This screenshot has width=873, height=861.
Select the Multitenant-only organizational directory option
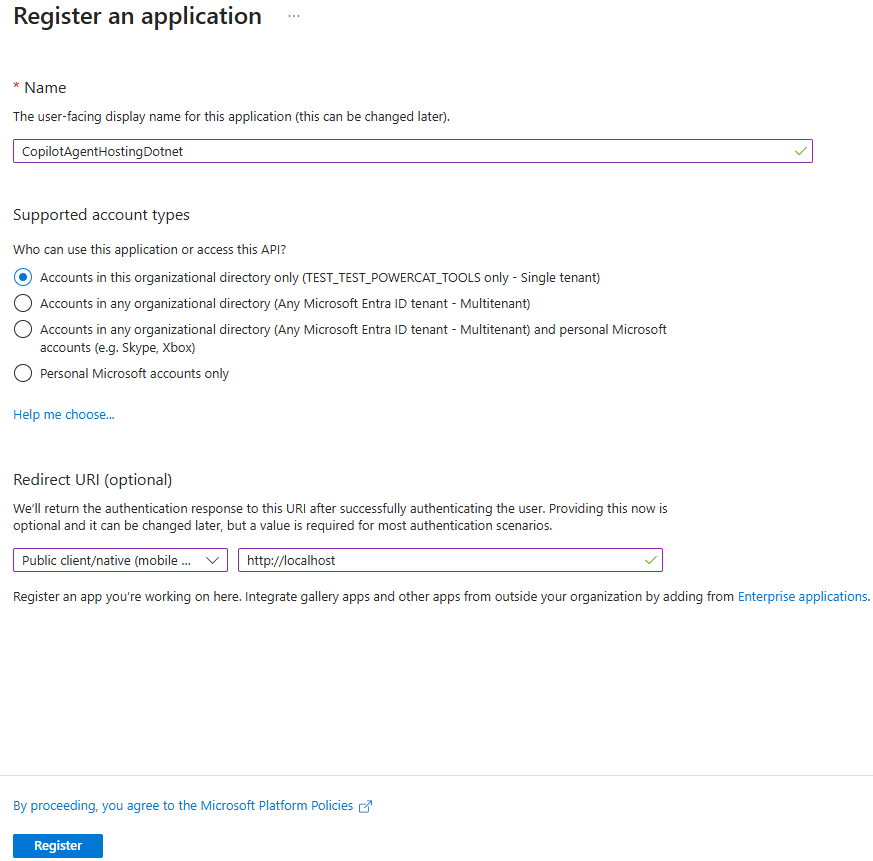tap(22, 303)
